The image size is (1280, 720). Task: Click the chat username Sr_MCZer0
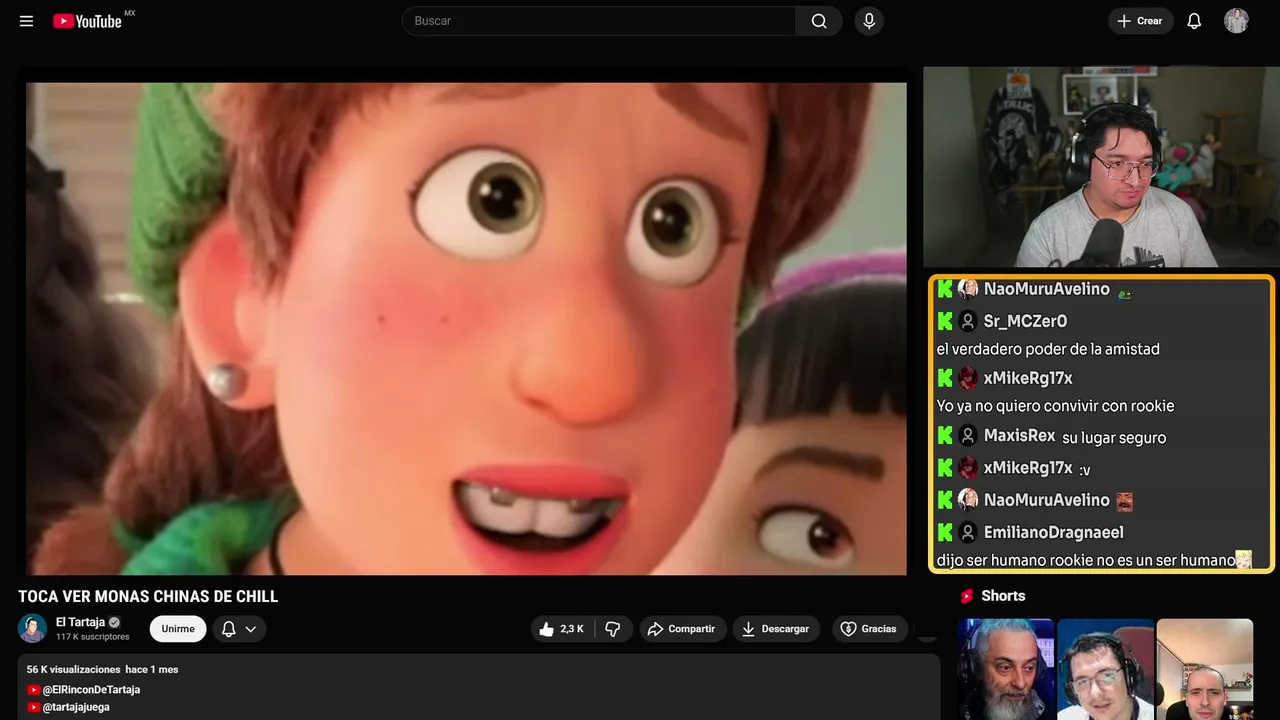[x=1025, y=321]
